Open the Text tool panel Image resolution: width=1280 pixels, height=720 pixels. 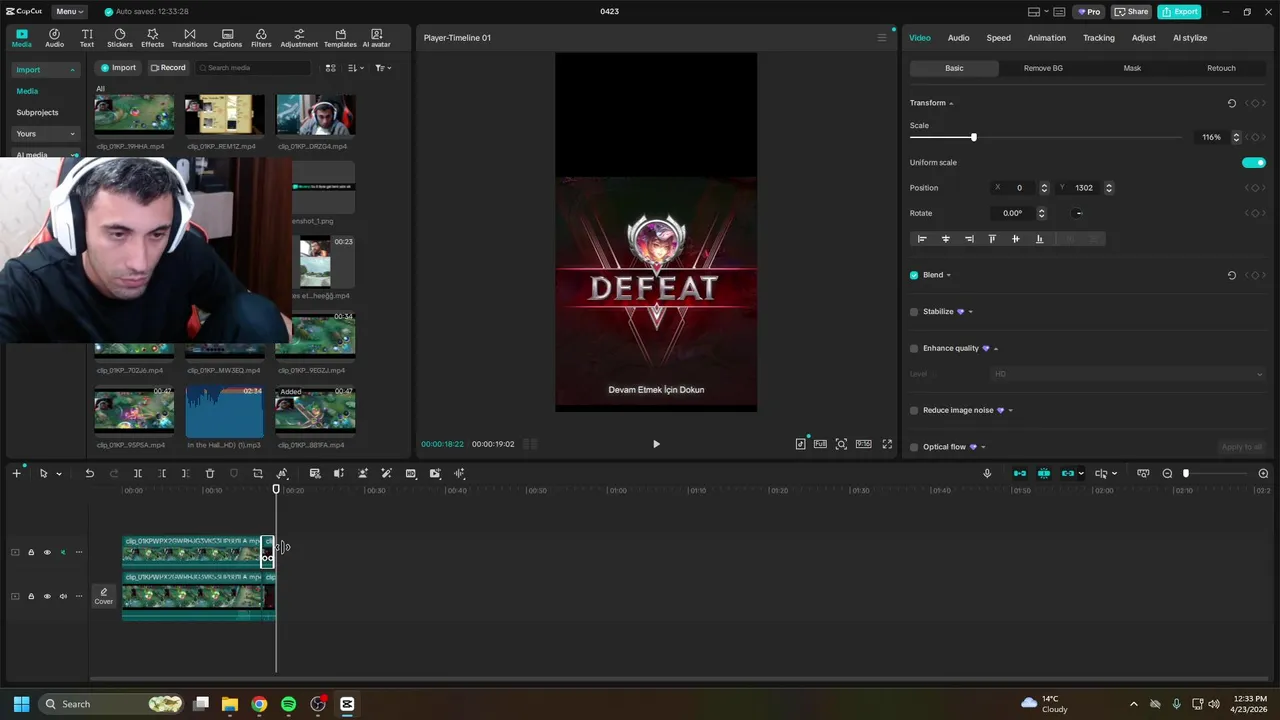click(87, 38)
